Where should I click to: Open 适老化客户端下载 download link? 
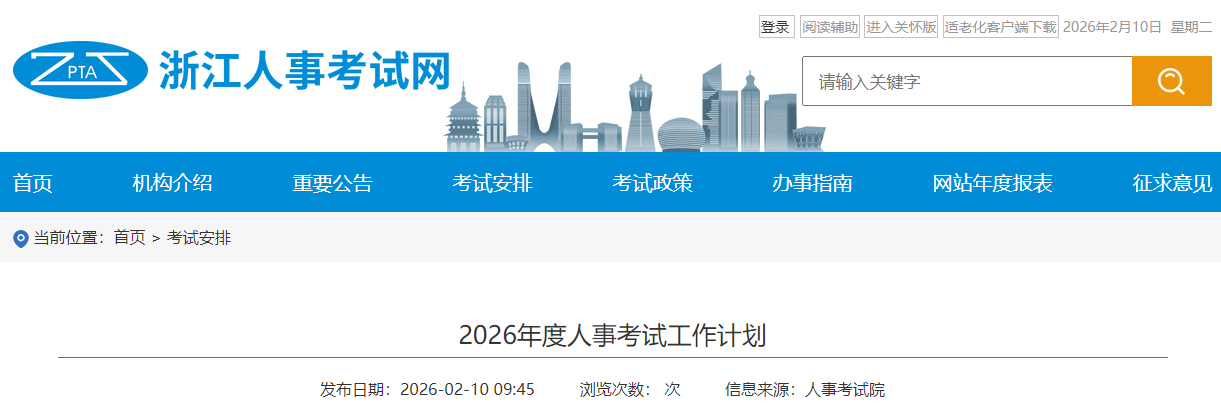(1000, 27)
